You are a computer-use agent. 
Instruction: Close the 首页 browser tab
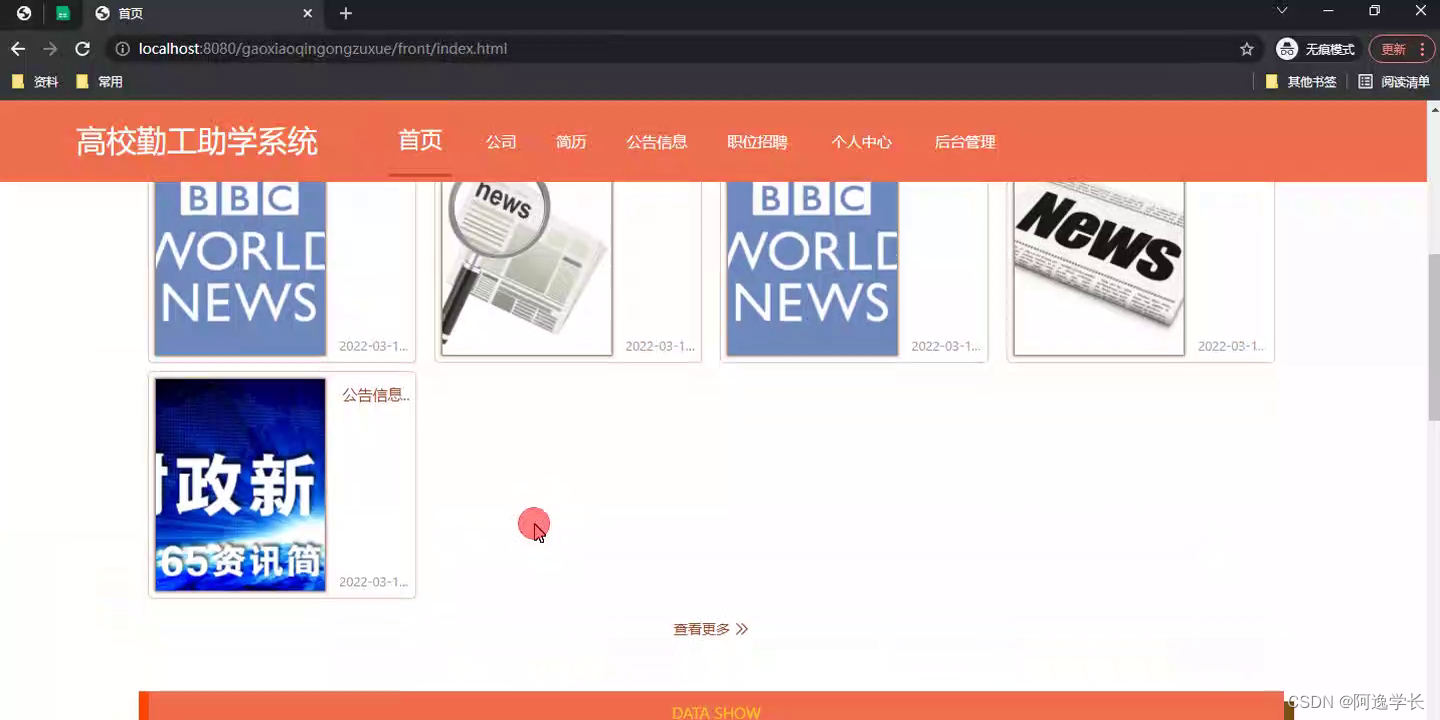308,13
